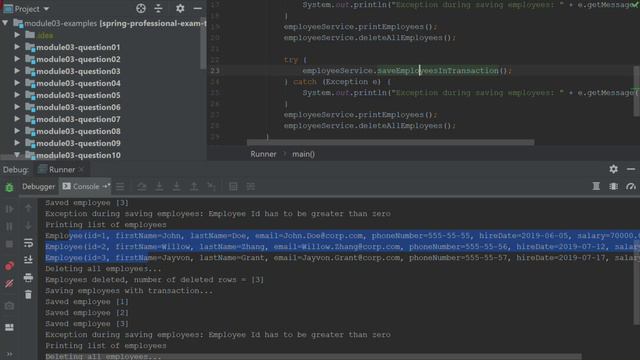Screen dimensions: 640x360
Task: Show execution point in debugger toolbar
Action: 120,187
